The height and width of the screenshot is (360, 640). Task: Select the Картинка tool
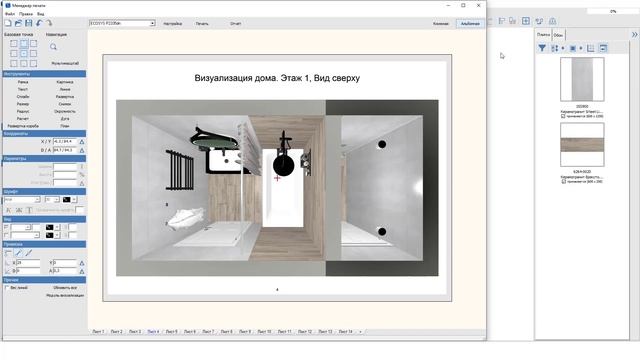(65, 82)
